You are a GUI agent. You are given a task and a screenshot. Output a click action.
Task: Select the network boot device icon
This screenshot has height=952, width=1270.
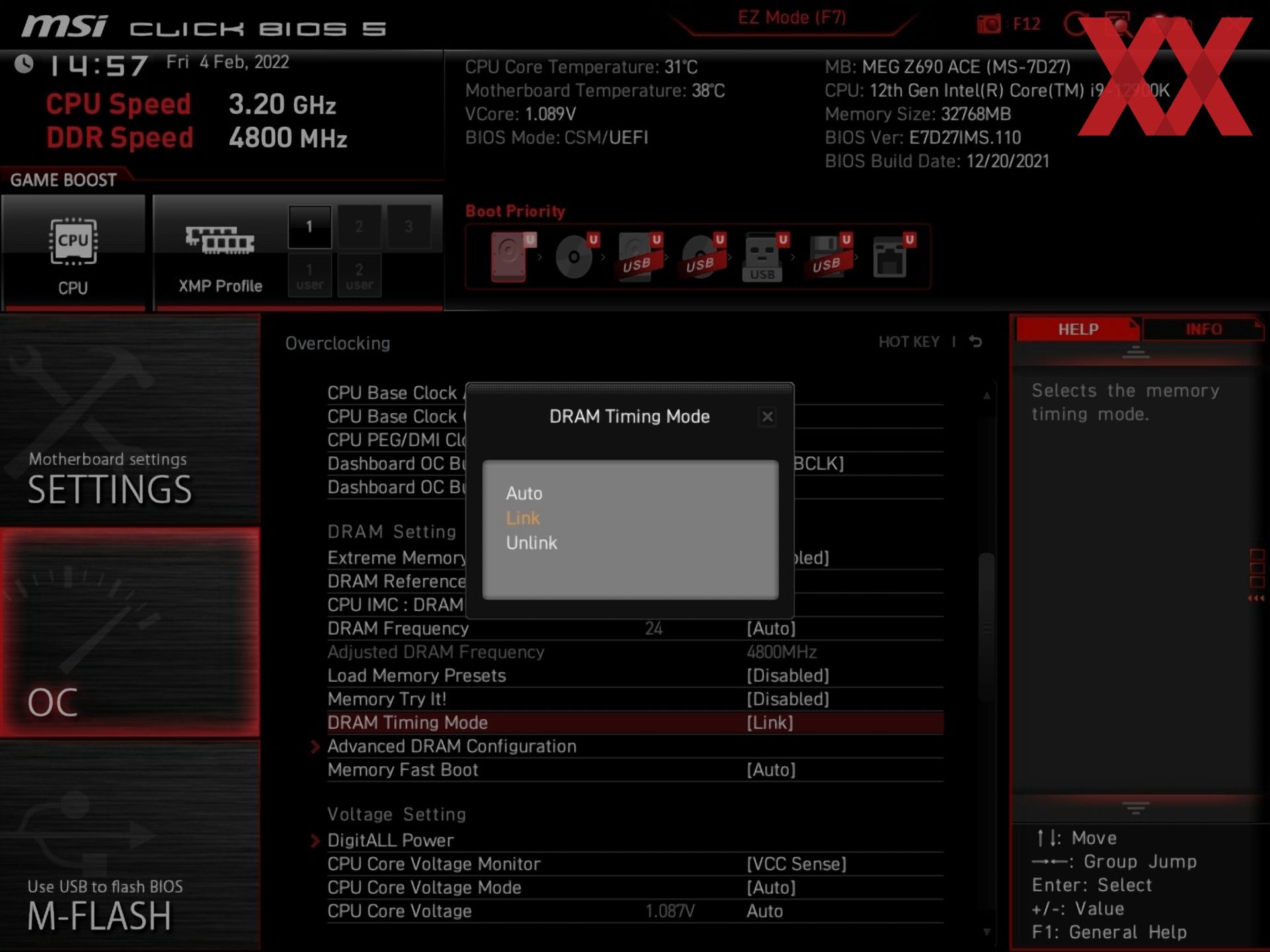pyautogui.click(x=893, y=257)
